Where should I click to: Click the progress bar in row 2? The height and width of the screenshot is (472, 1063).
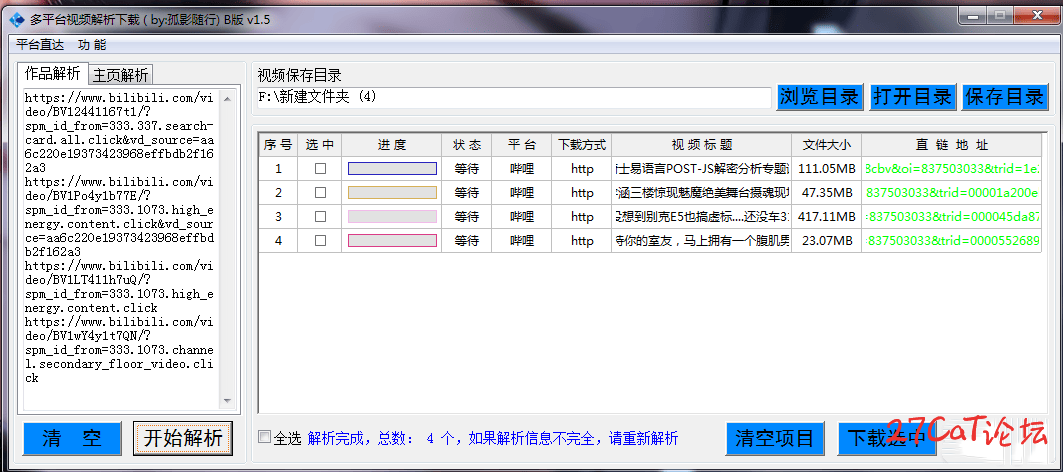392,193
